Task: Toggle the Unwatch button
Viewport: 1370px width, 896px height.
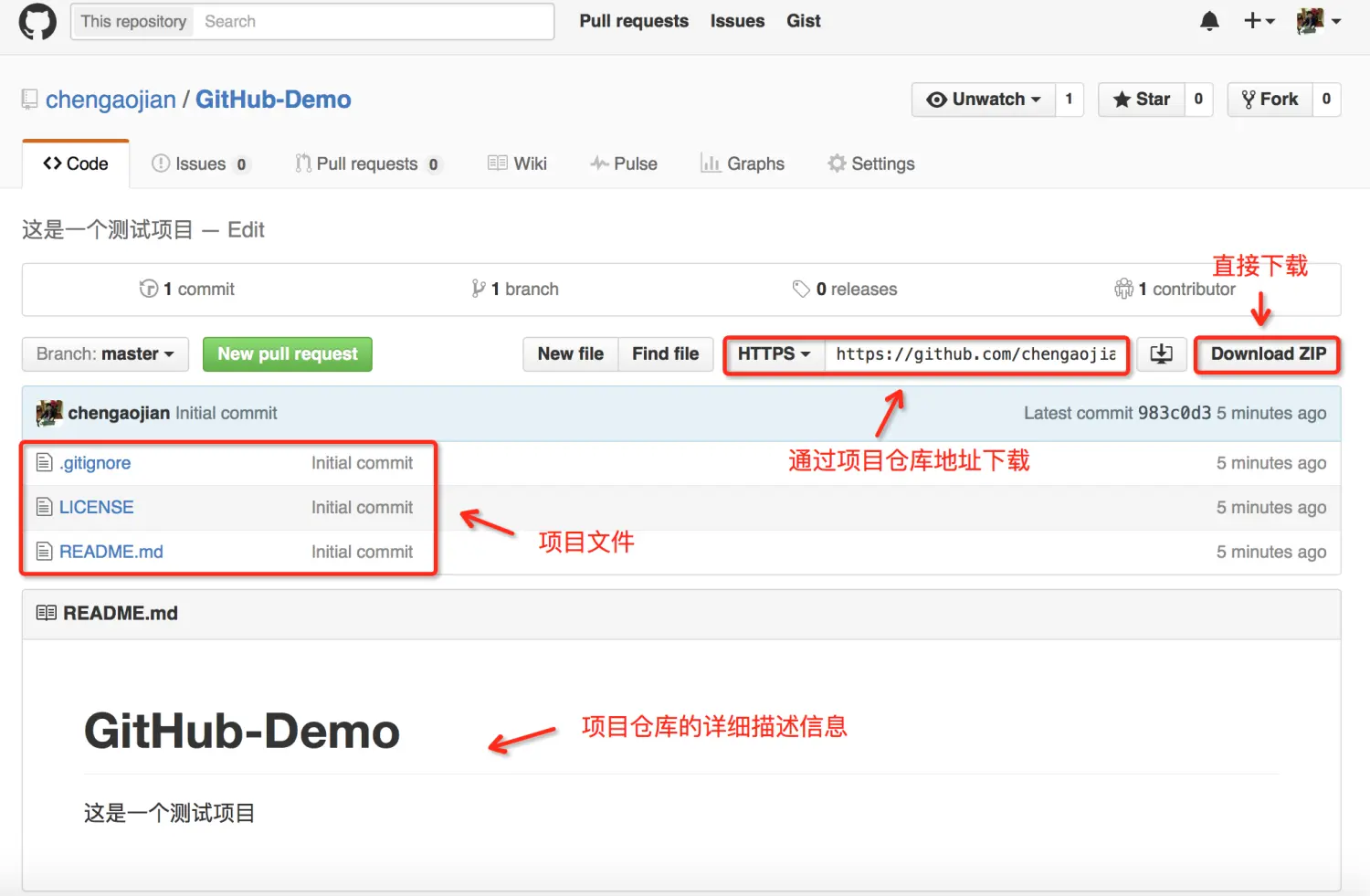Action: (984, 100)
